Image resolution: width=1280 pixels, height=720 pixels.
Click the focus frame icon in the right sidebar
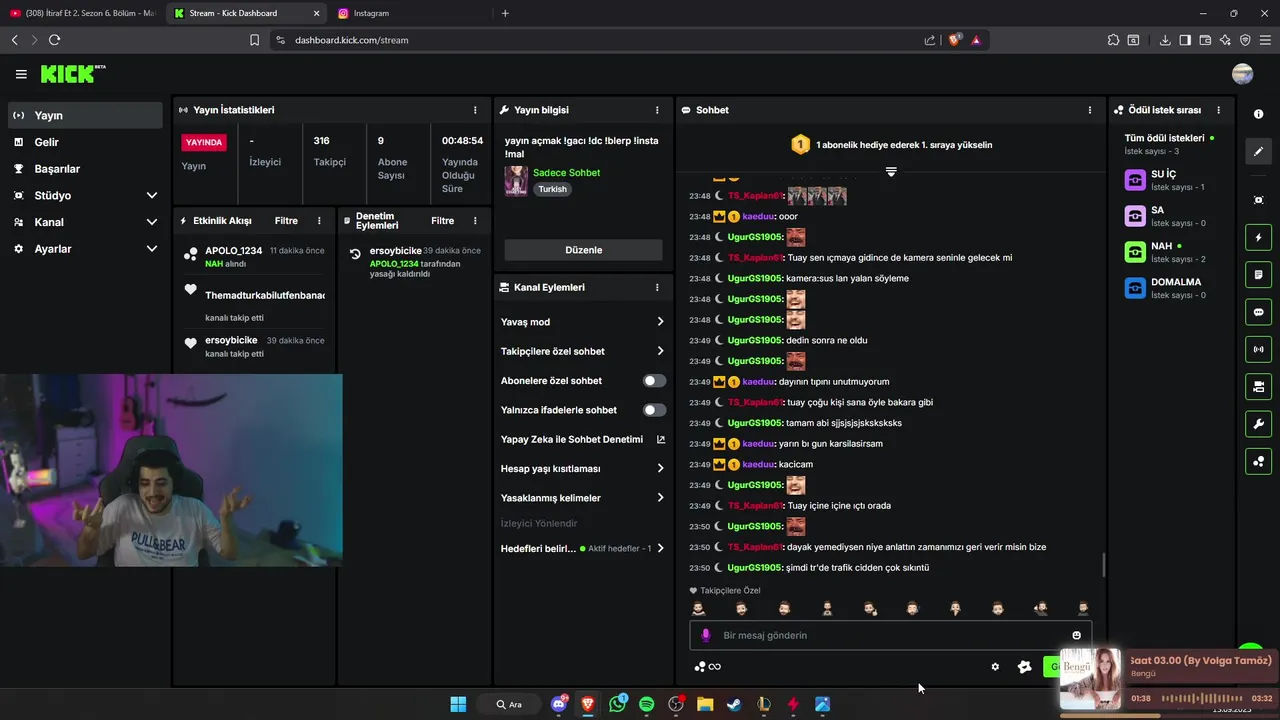pos(1258,200)
